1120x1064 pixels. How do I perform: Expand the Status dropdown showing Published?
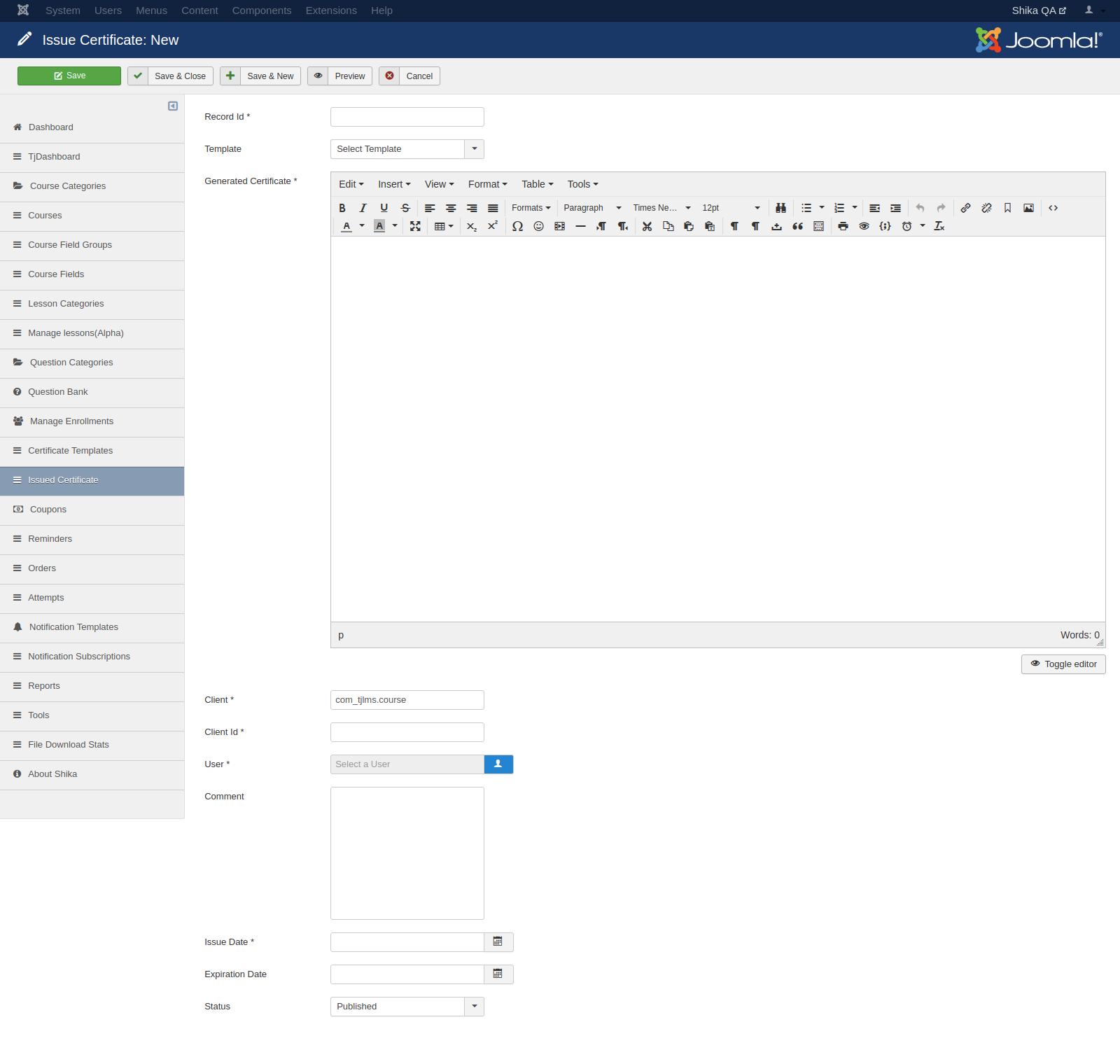[x=407, y=1007]
